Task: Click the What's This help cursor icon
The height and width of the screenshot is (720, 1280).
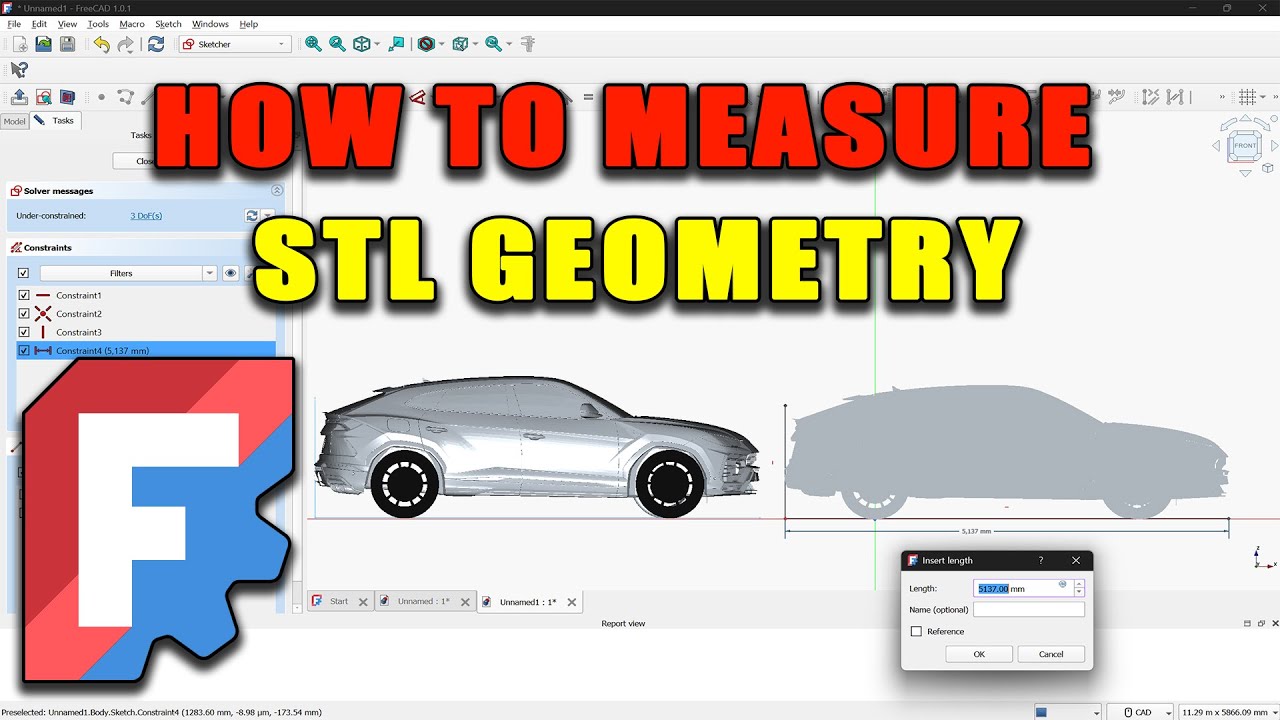Action: pyautogui.click(x=19, y=70)
